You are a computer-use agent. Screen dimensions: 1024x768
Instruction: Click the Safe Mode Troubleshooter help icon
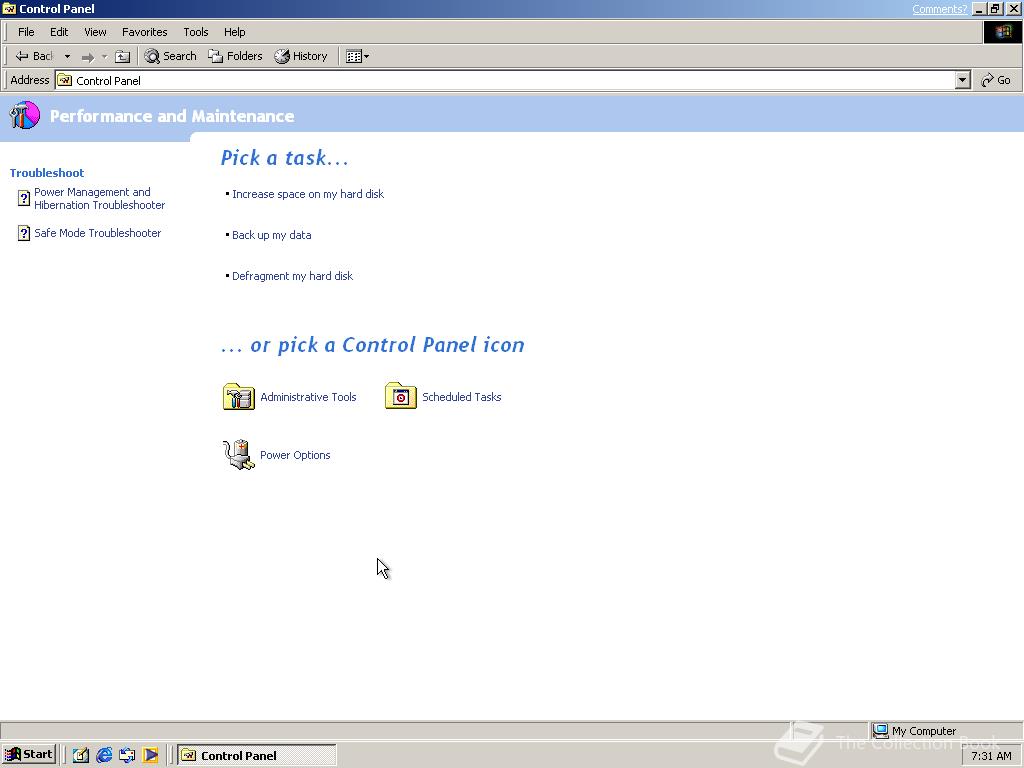(x=24, y=233)
